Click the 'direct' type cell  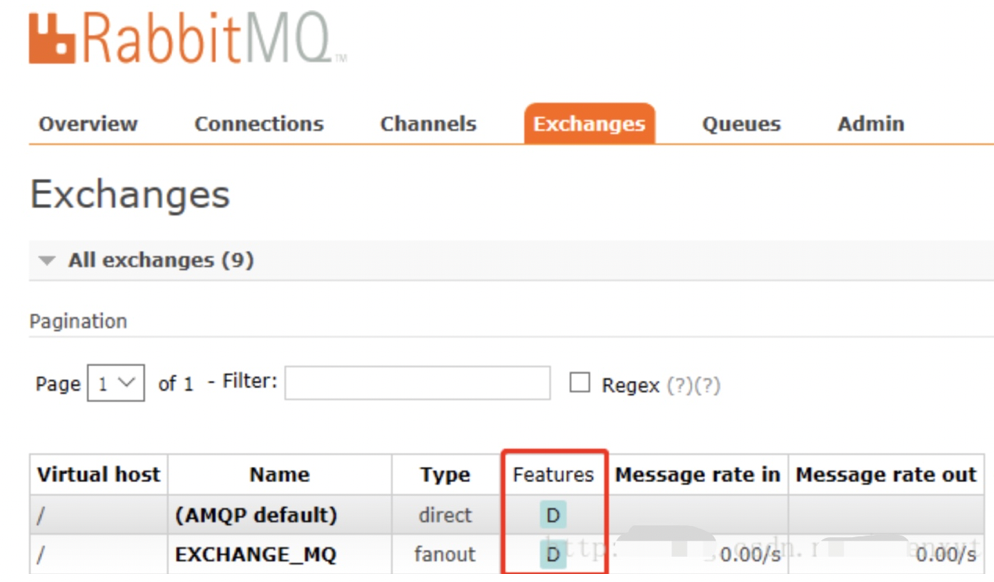(x=445, y=515)
